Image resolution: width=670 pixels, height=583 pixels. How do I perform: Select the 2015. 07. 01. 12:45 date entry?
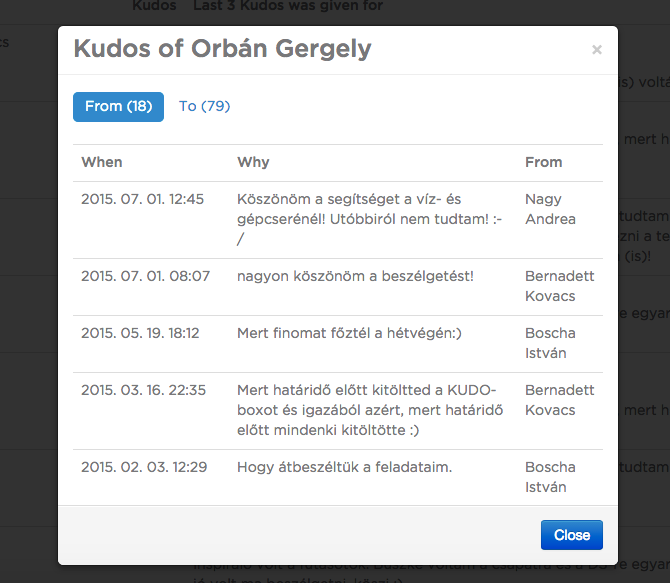tap(142, 199)
